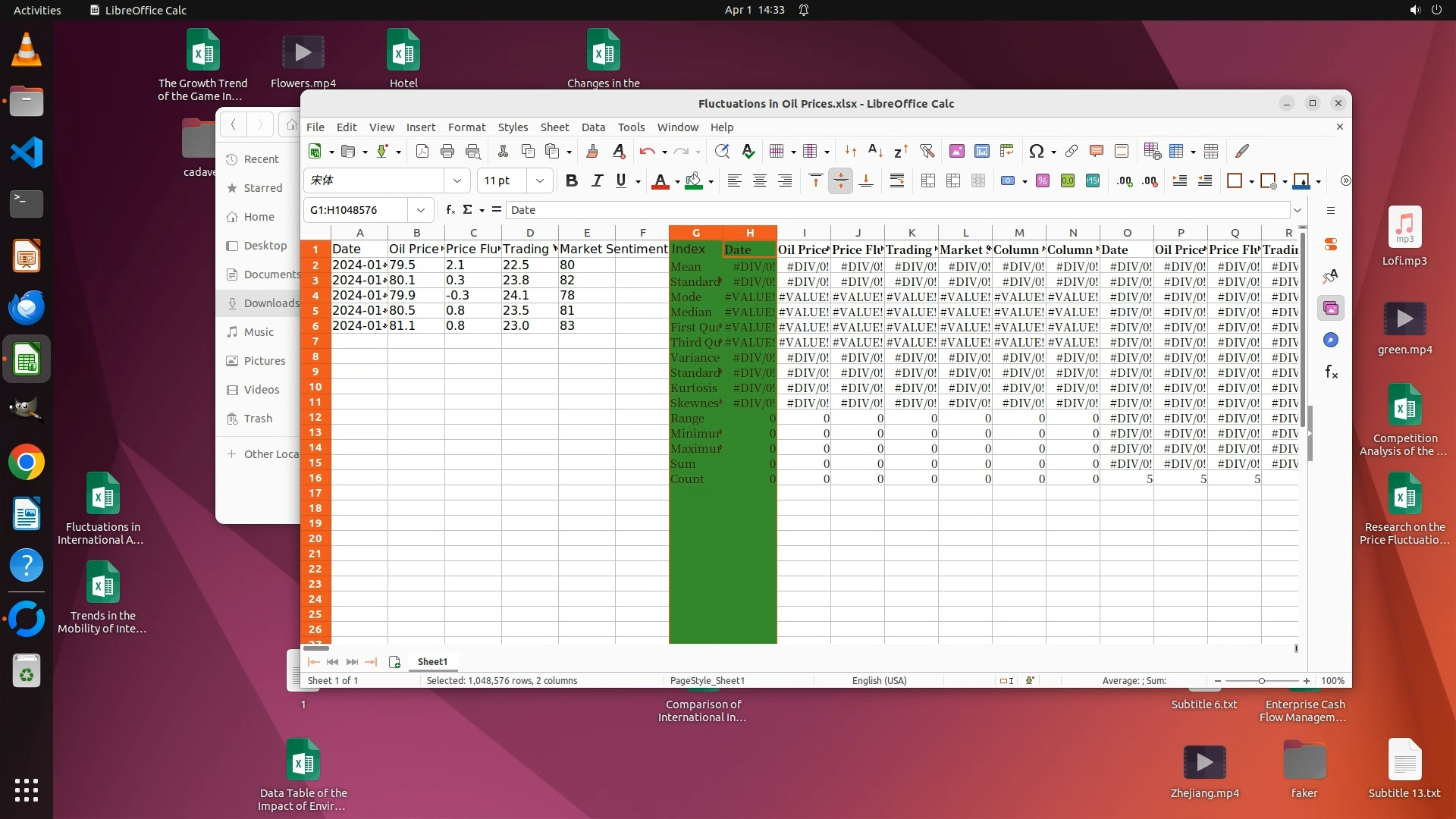Click the Insert Chart toolbar icon
The image size is (1456, 819).
[x=981, y=152]
